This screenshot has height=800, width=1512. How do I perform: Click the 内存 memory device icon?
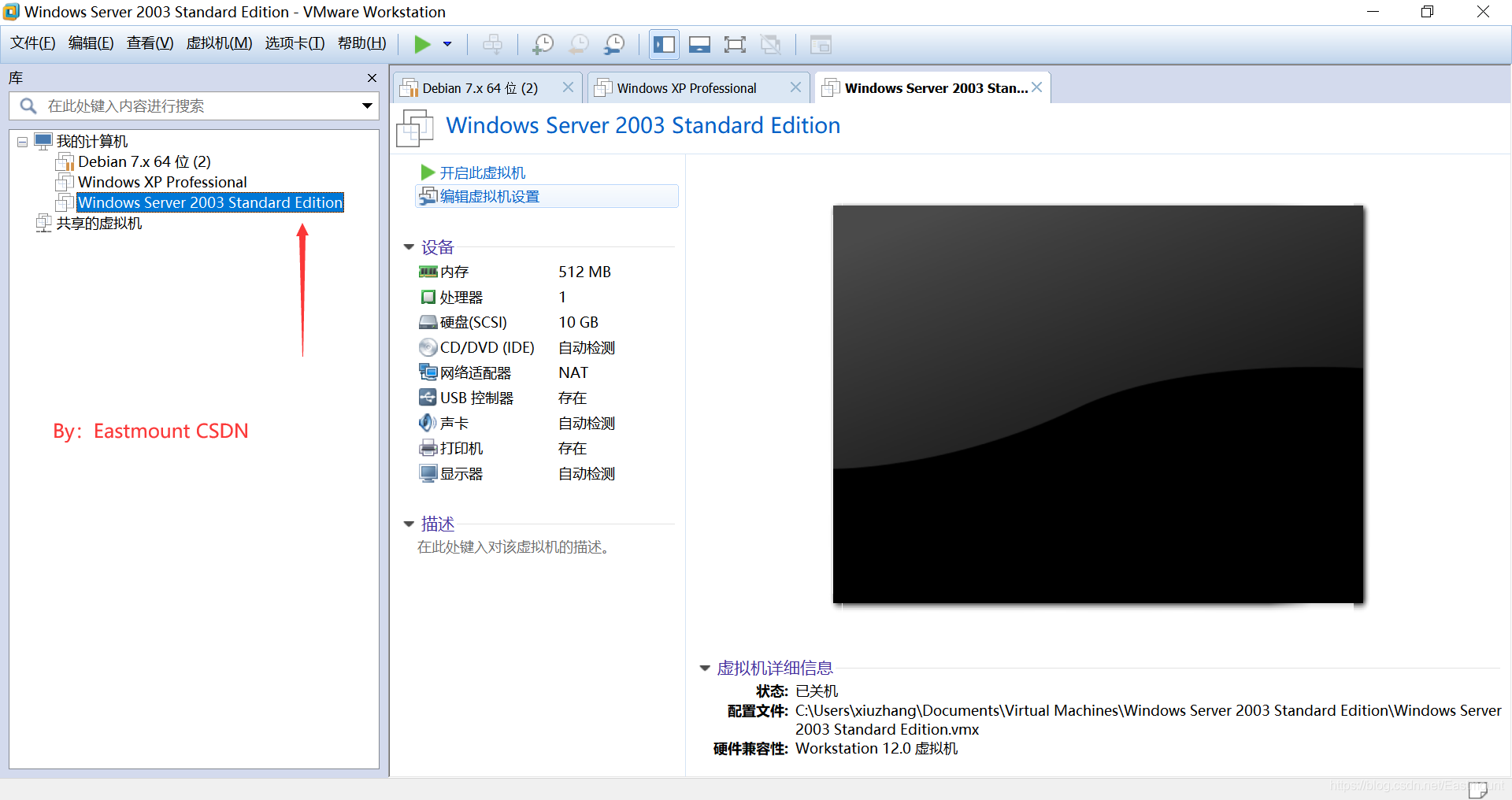pos(428,272)
